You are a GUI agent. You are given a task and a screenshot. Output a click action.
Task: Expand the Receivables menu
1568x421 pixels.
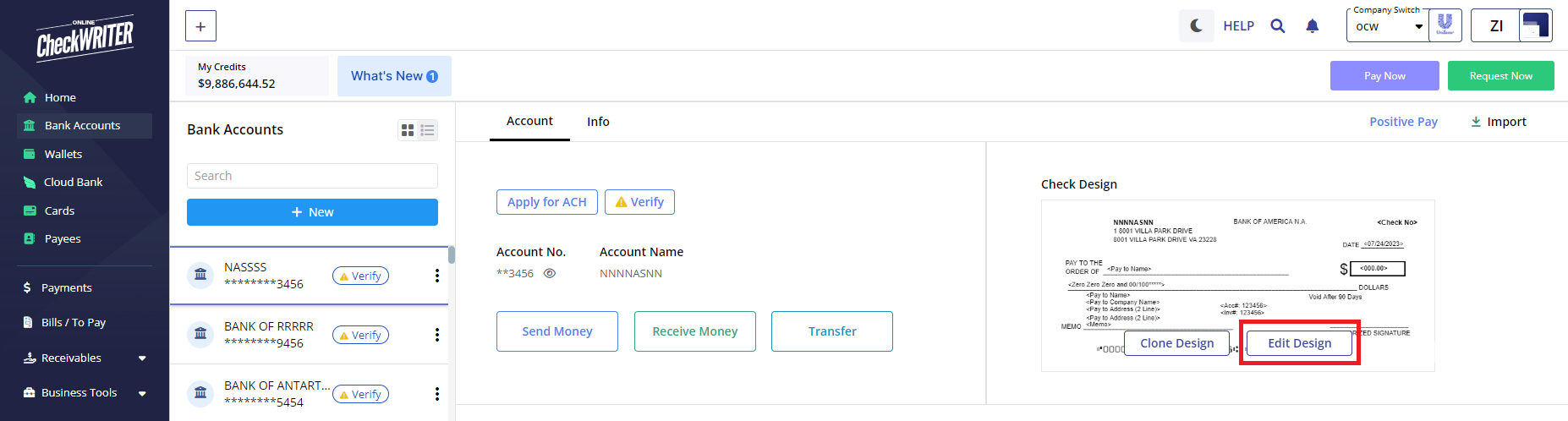click(142, 358)
